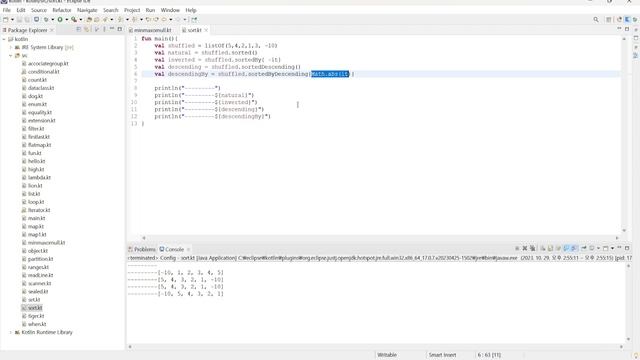Select minmaxornull.kt in Package Explorer tree
The image size is (640, 360).
(x=47, y=242)
